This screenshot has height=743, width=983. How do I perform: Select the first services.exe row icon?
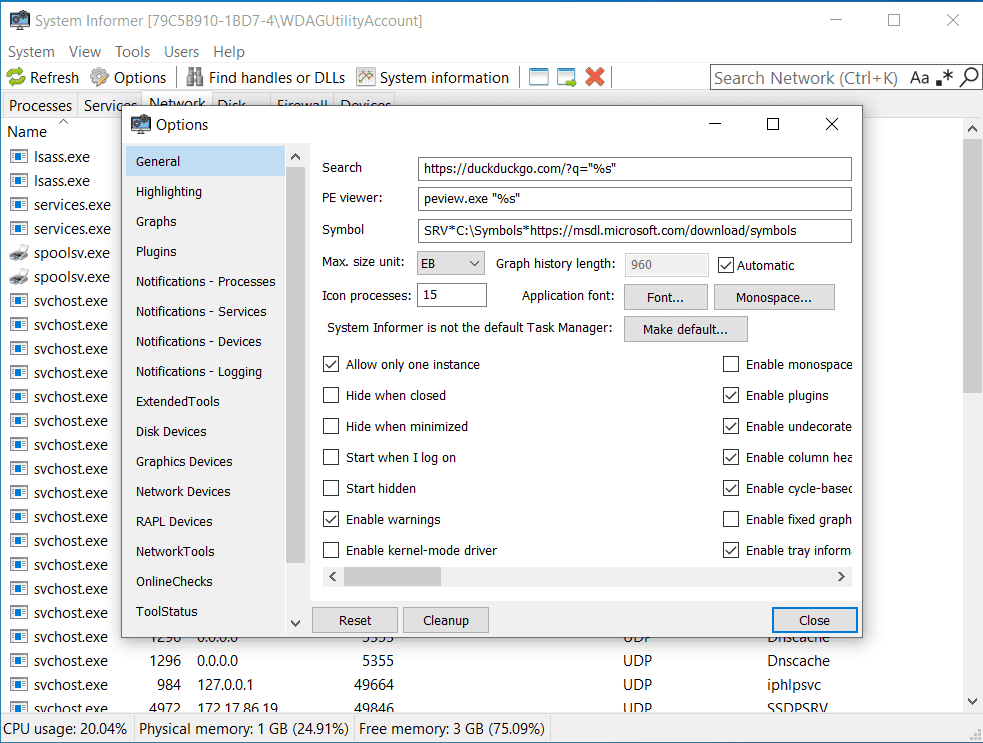tap(19, 204)
